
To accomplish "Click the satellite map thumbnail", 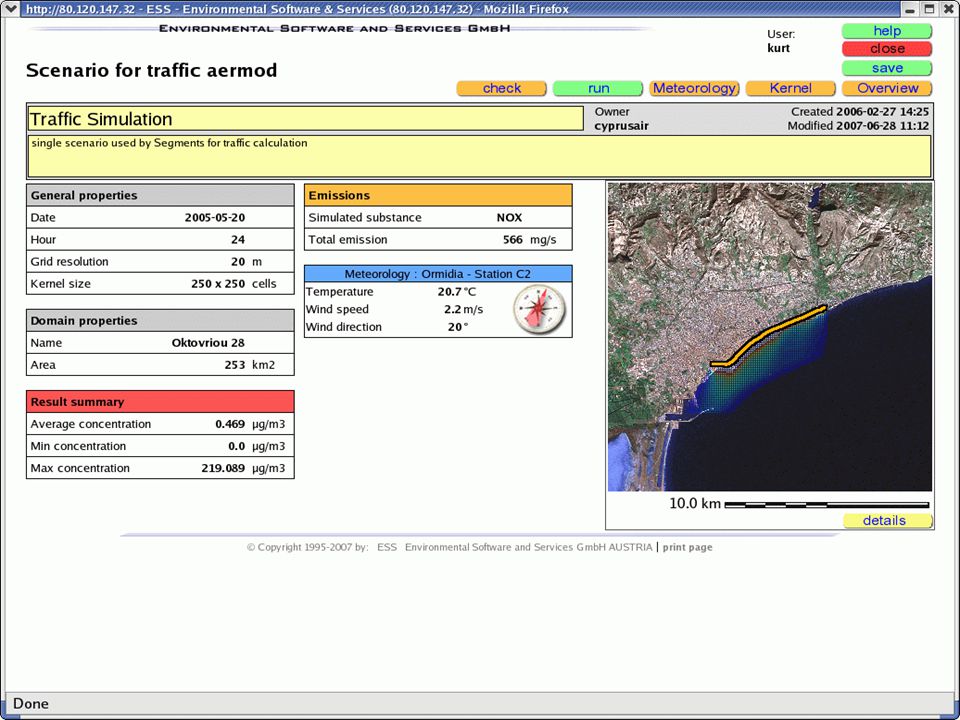I will click(x=770, y=337).
